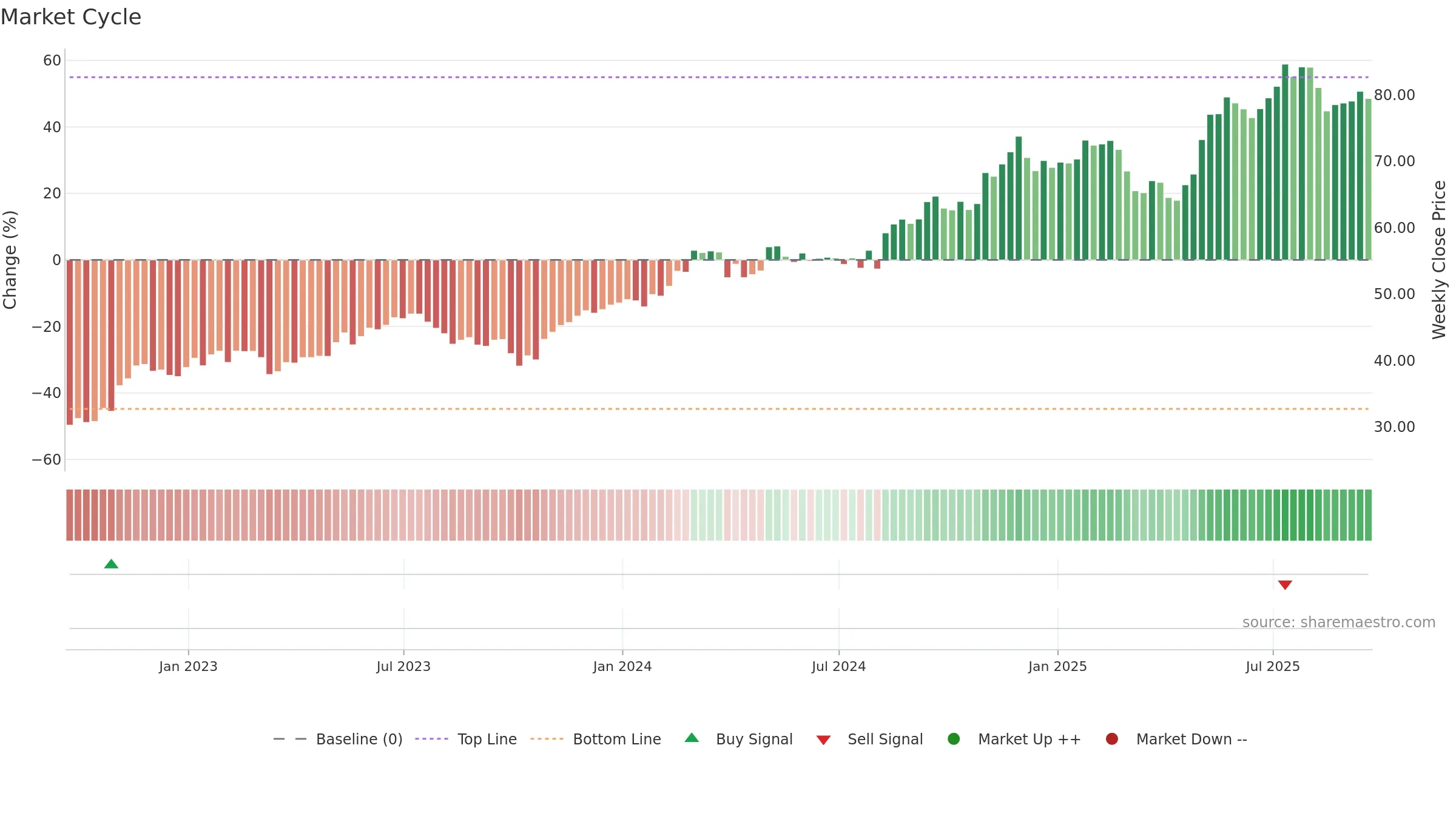
Task: Click the darkest red heatmap cell at strip start
Action: point(70,515)
